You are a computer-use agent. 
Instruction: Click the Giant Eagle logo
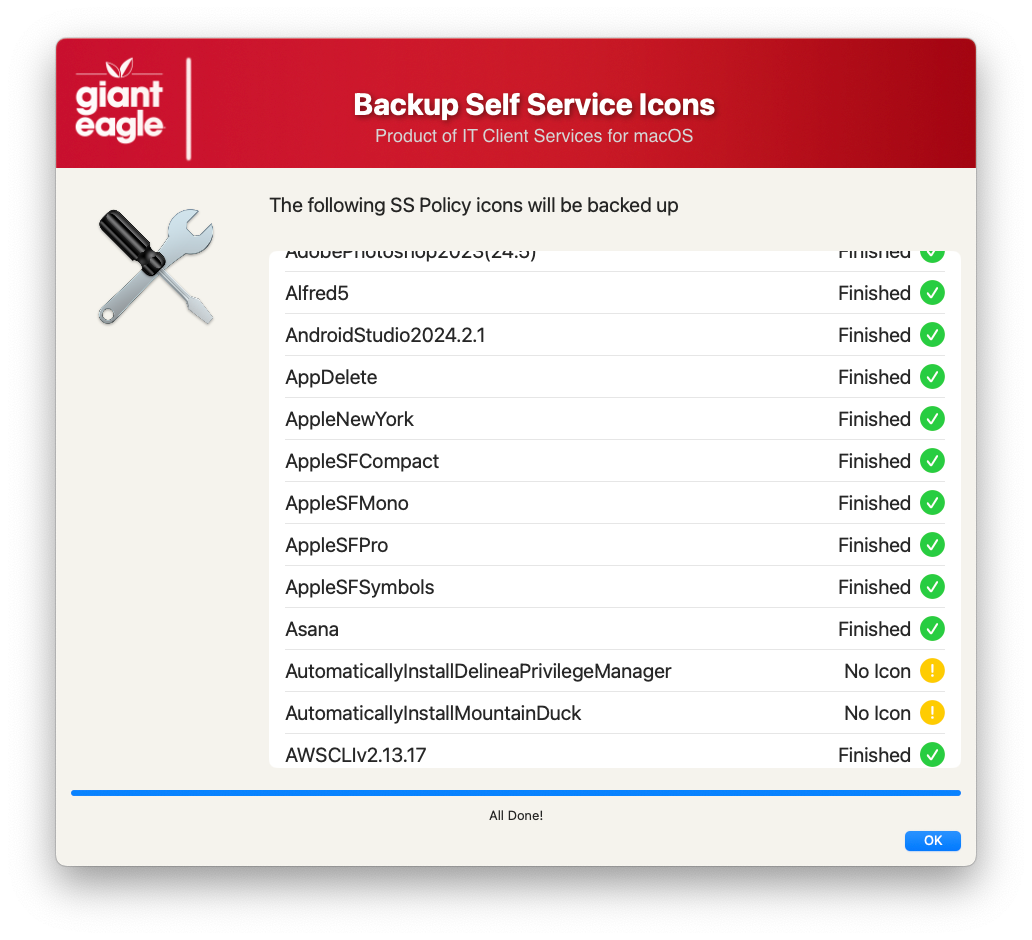119,100
